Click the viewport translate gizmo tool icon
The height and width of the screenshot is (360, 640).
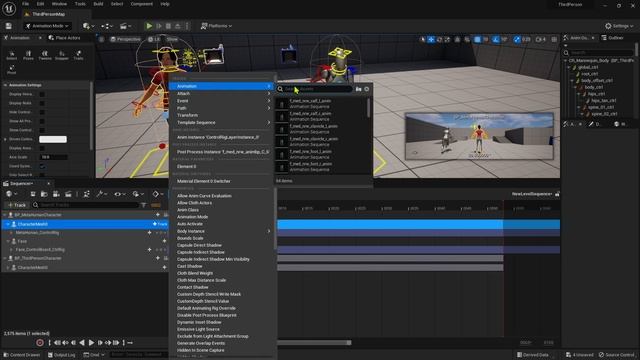431,40
